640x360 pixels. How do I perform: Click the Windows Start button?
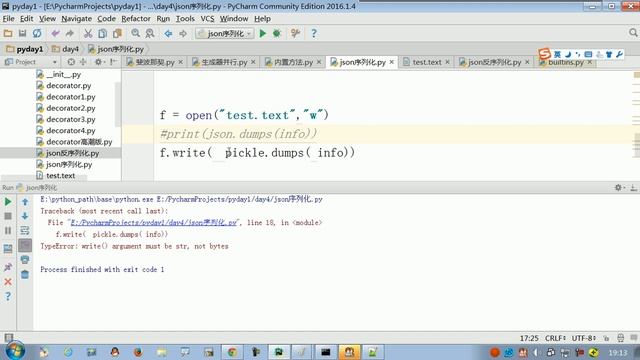tap(15, 351)
